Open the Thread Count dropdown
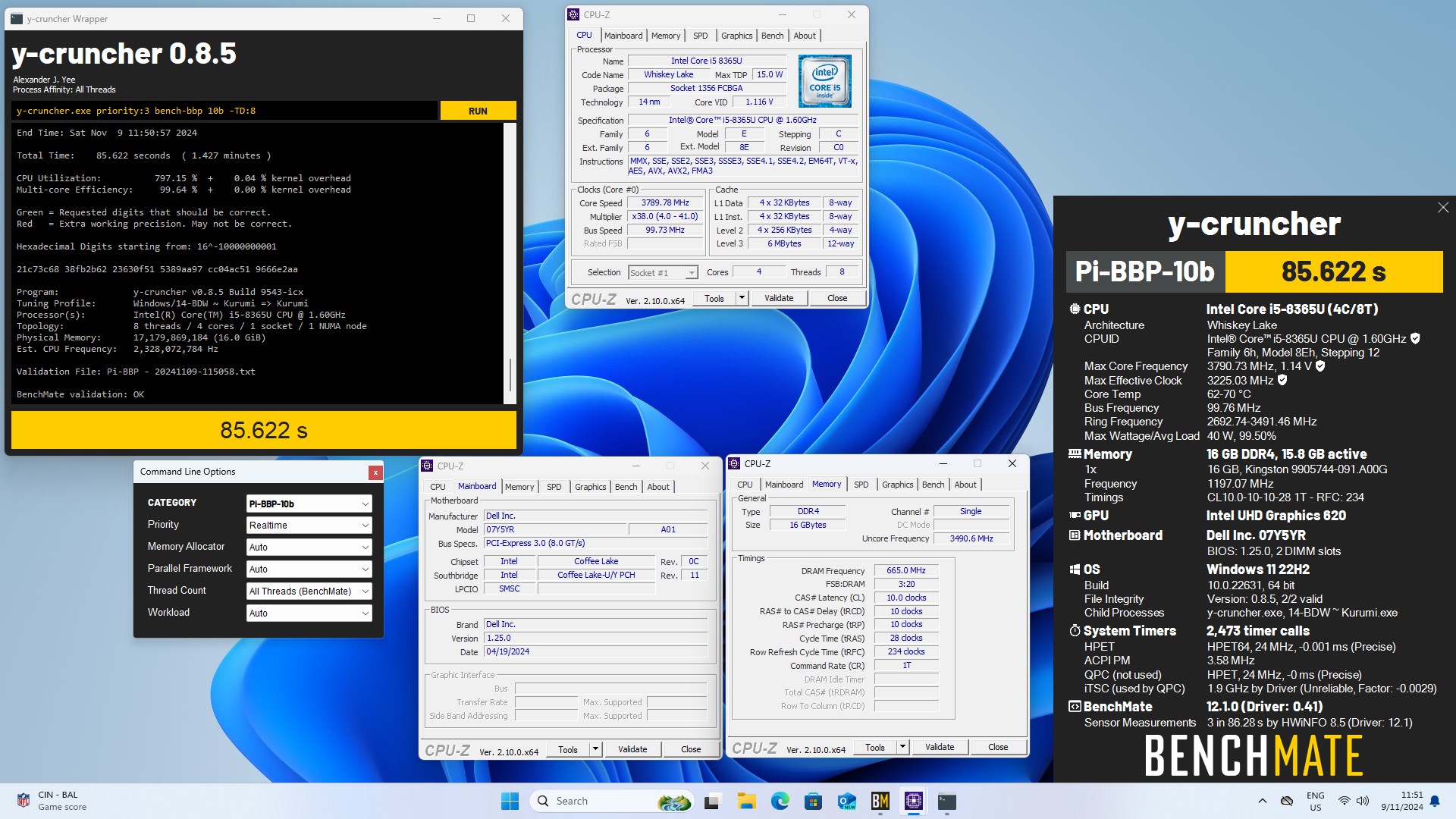Screen dimensions: 1456x819 point(309,591)
